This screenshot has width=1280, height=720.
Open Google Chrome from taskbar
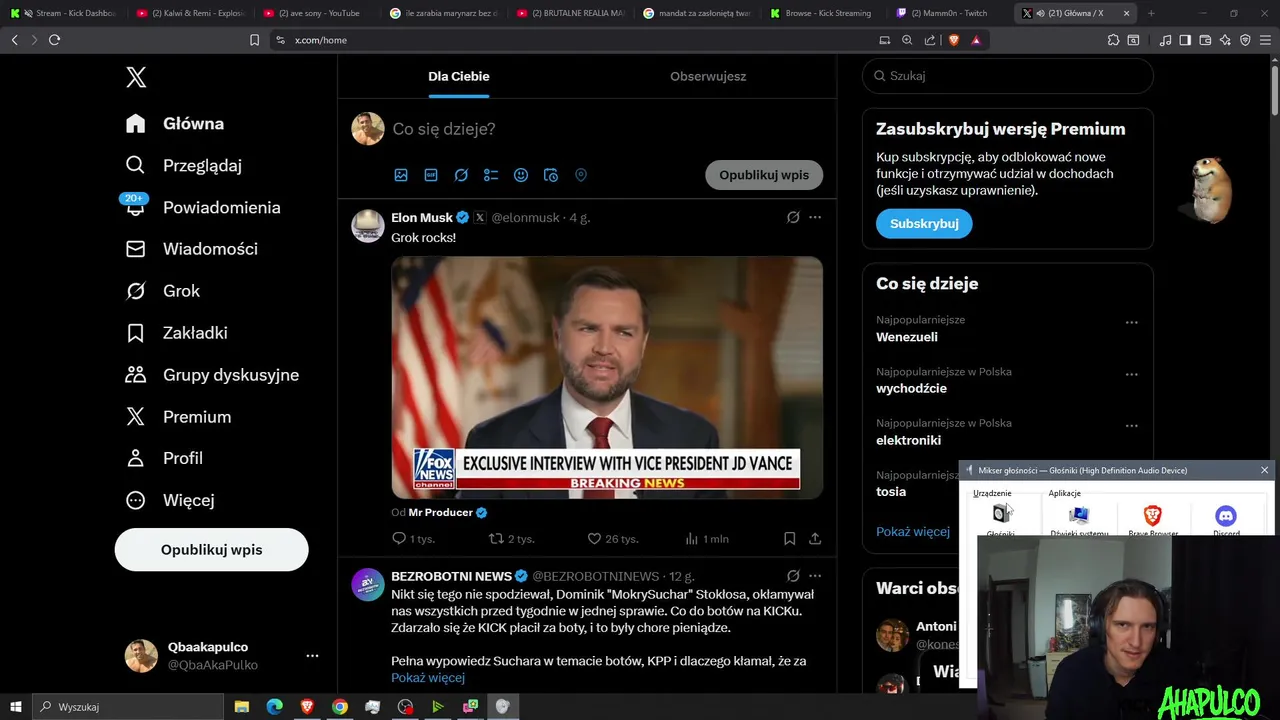click(x=340, y=707)
